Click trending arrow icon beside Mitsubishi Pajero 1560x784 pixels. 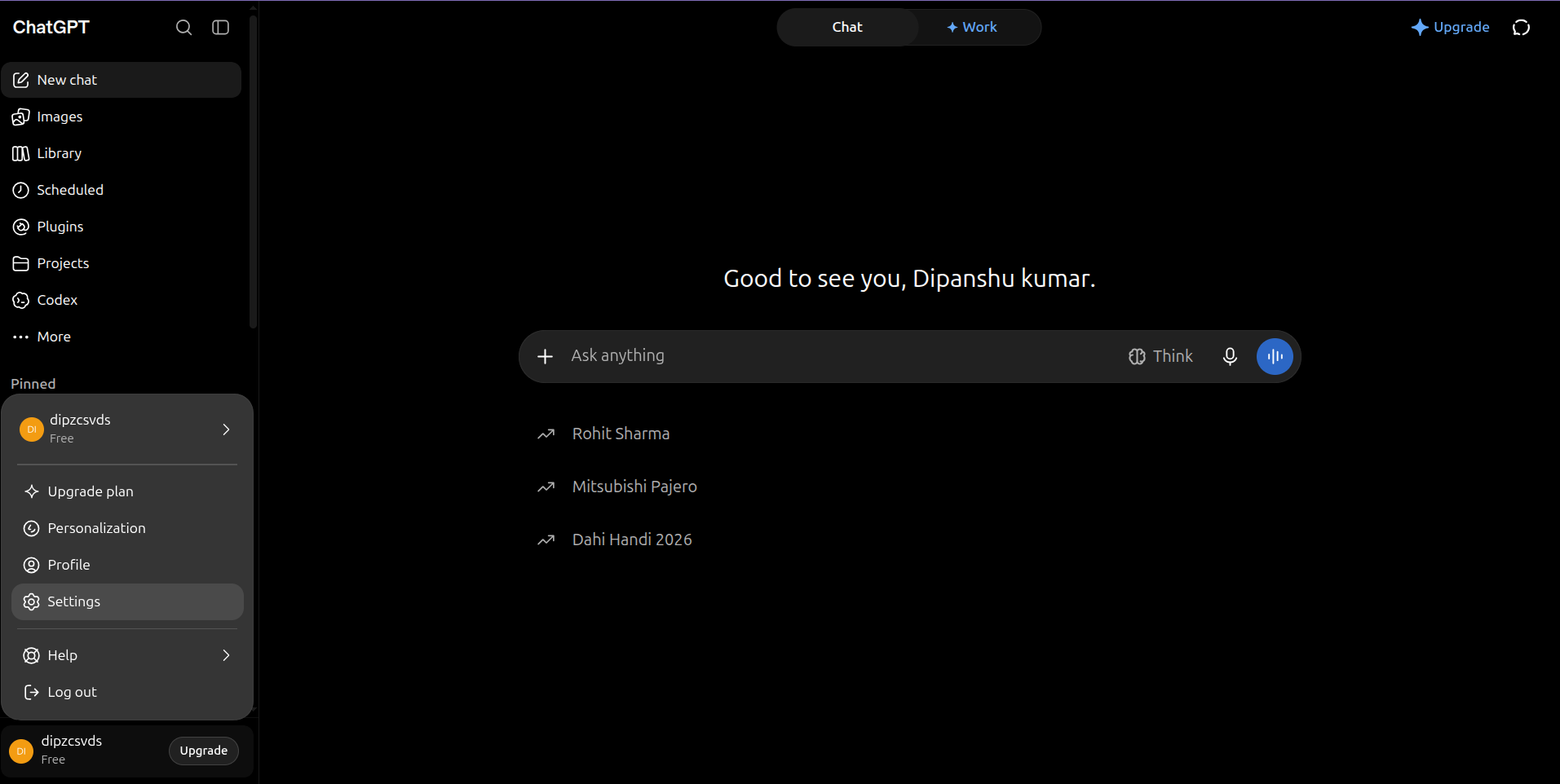tap(546, 487)
